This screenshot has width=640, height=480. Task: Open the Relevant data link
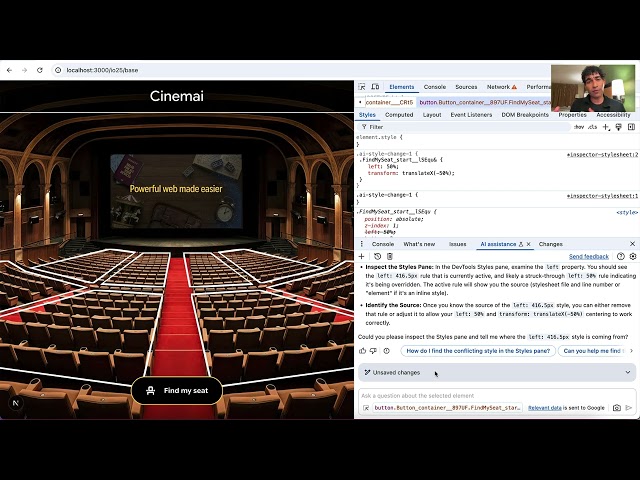pyautogui.click(x=544, y=408)
